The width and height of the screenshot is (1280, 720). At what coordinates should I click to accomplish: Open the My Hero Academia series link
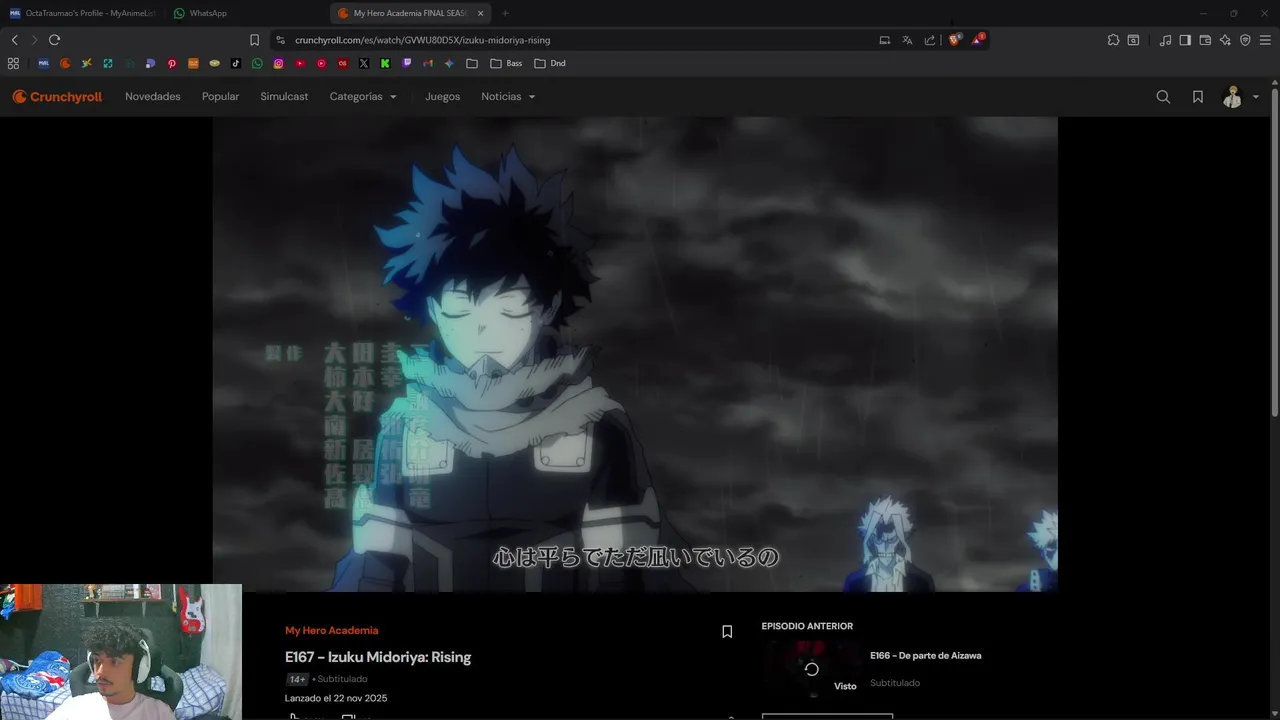coord(331,631)
